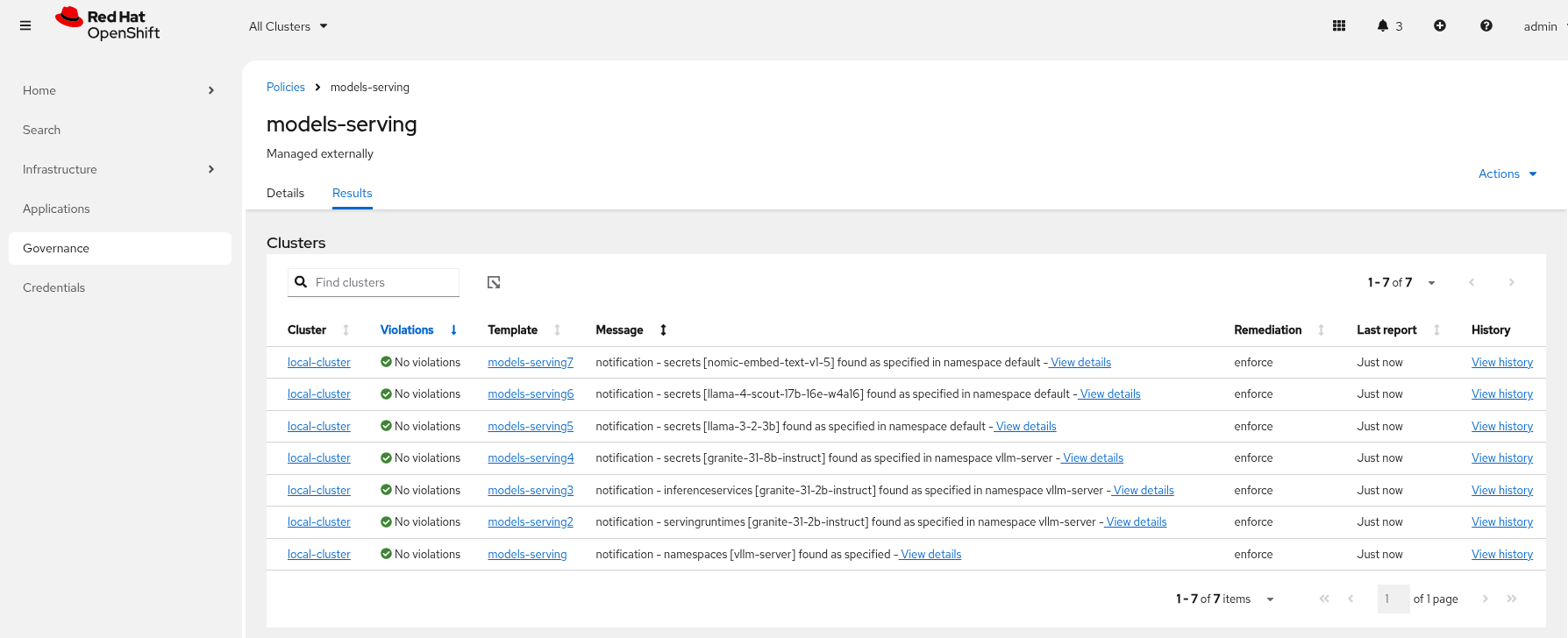Toggle Violations column sort arrow

[x=453, y=330]
